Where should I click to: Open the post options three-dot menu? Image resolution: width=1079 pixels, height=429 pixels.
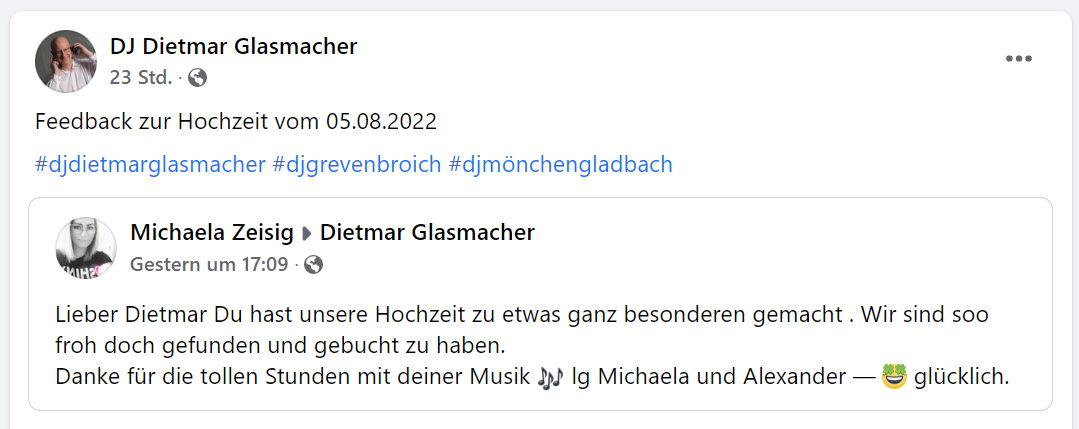click(1018, 59)
